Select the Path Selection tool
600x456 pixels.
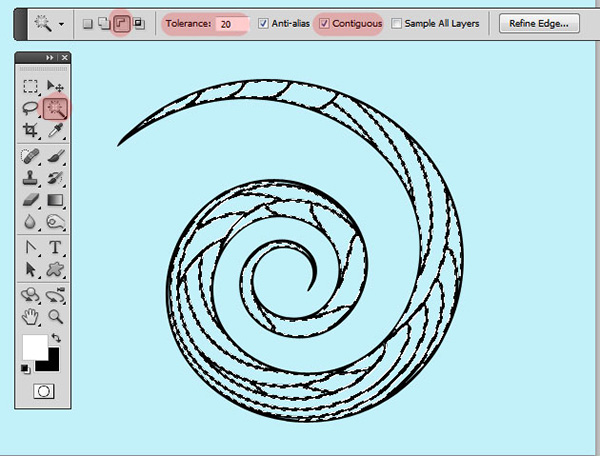[x=30, y=269]
